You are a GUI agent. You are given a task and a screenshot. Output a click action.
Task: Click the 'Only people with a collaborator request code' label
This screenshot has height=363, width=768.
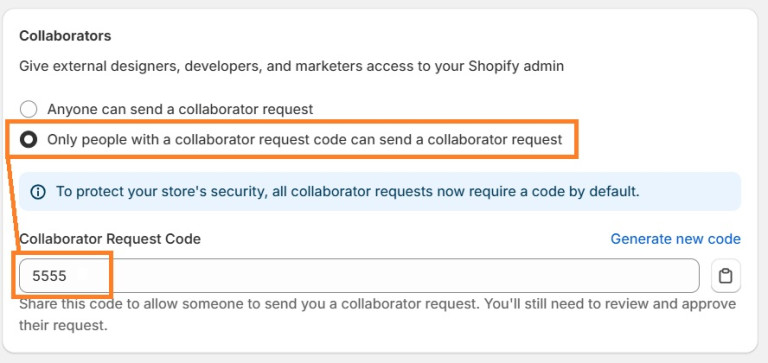304,140
